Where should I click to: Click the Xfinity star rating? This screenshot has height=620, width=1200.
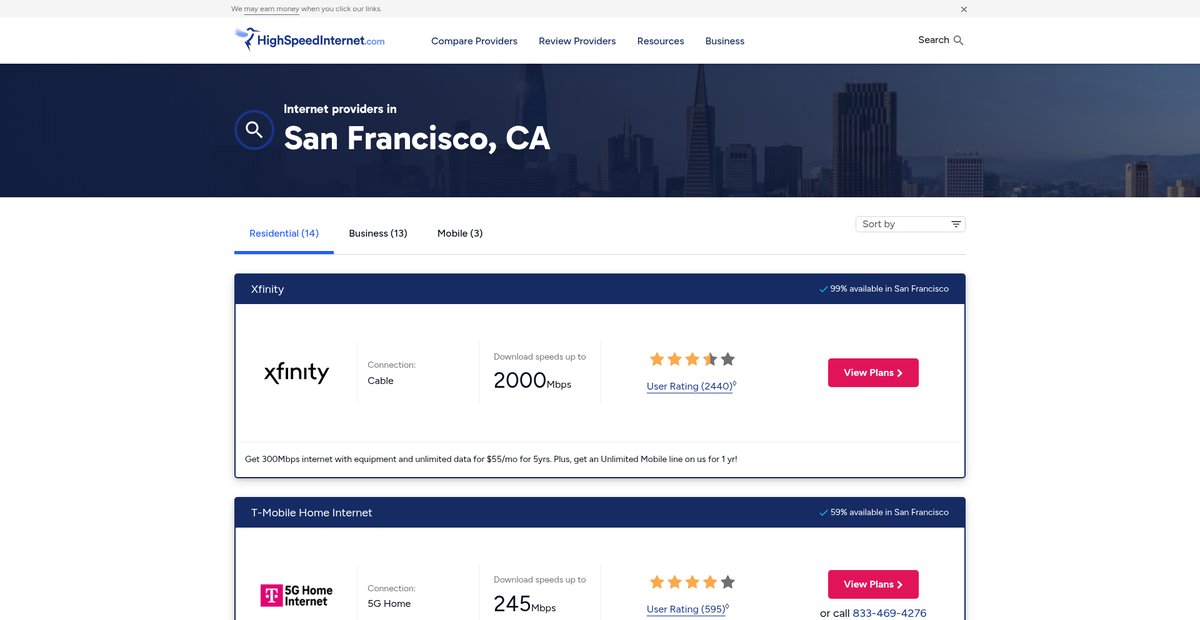click(x=692, y=359)
